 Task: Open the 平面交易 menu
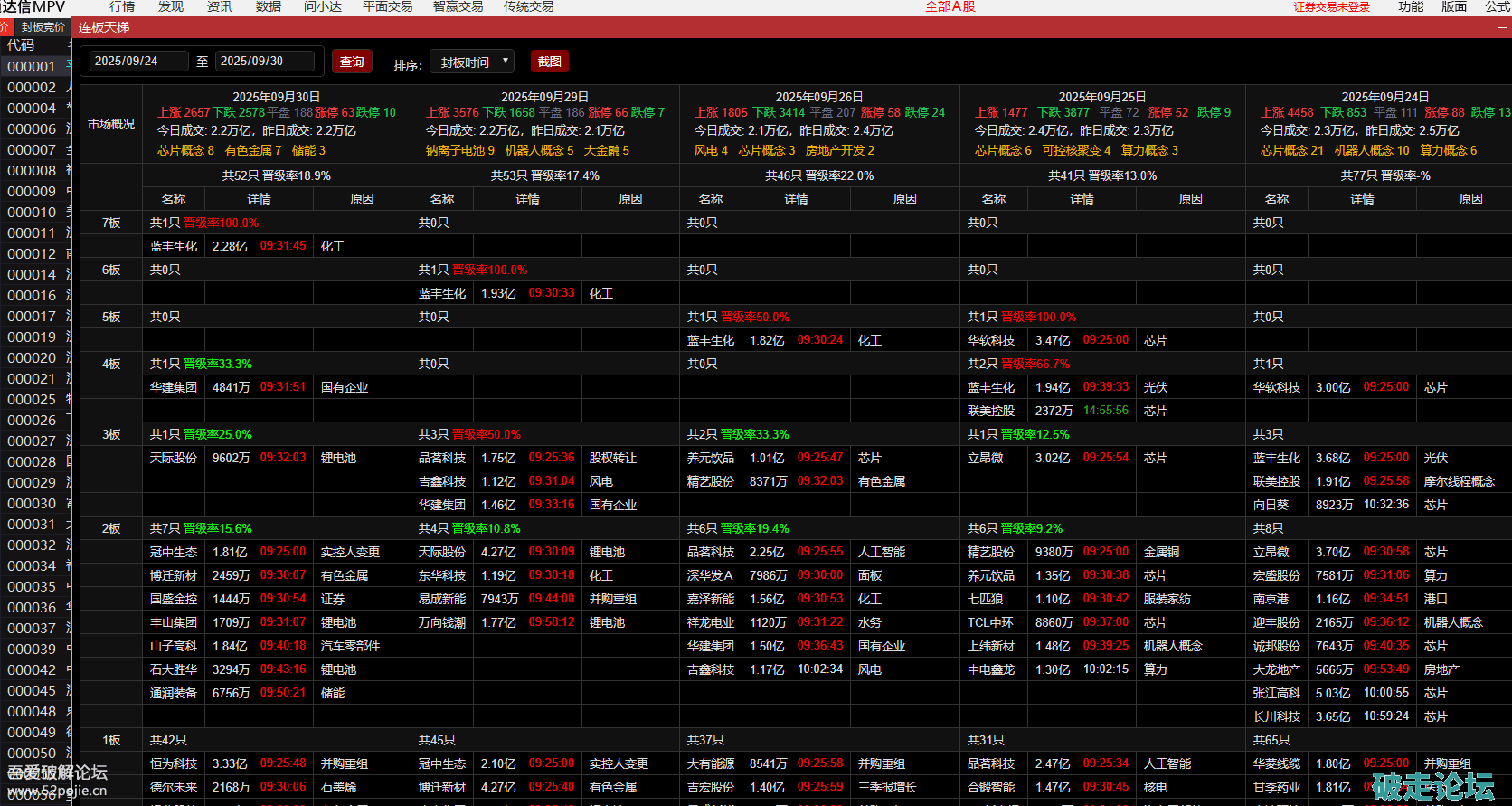pyautogui.click(x=387, y=6)
